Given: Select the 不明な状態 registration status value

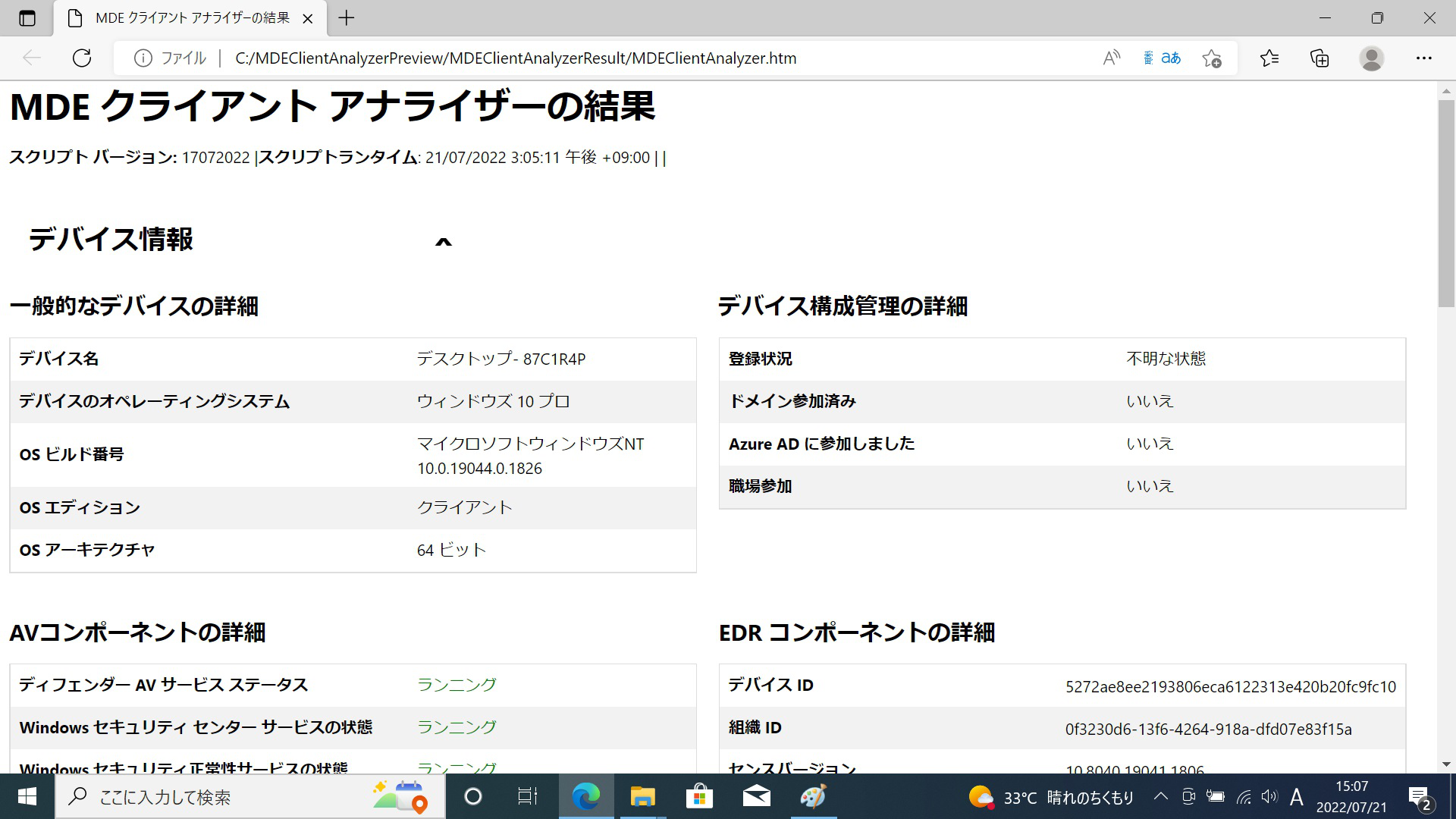Looking at the screenshot, I should [1166, 359].
